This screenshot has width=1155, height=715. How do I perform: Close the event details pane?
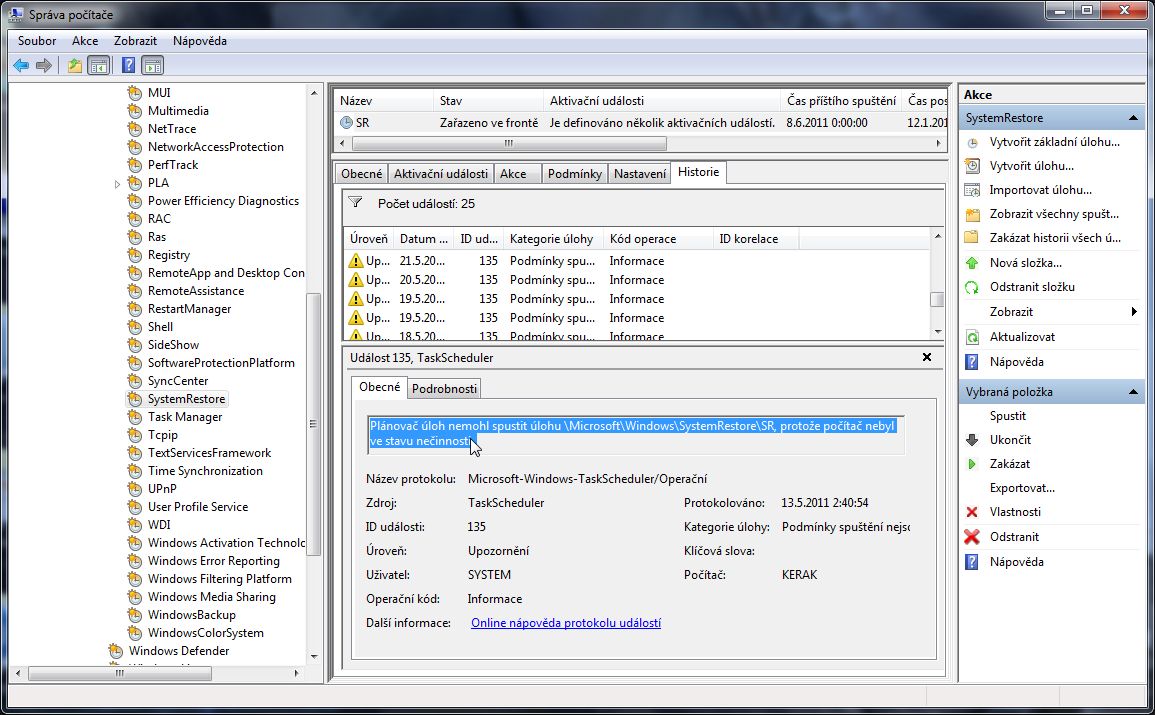click(x=926, y=357)
